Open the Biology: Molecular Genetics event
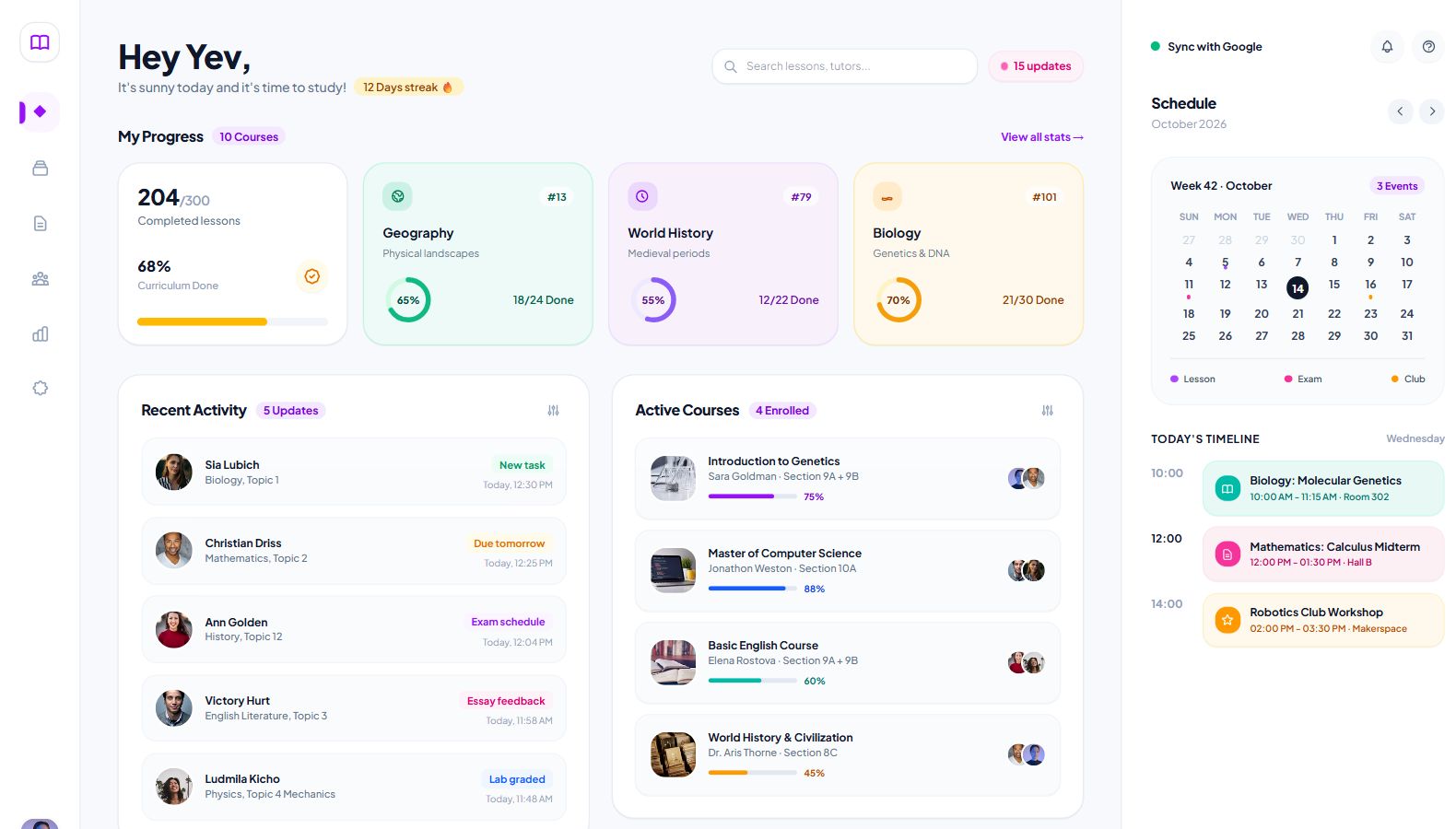Screen dimensions: 1456x829 (x=1323, y=488)
